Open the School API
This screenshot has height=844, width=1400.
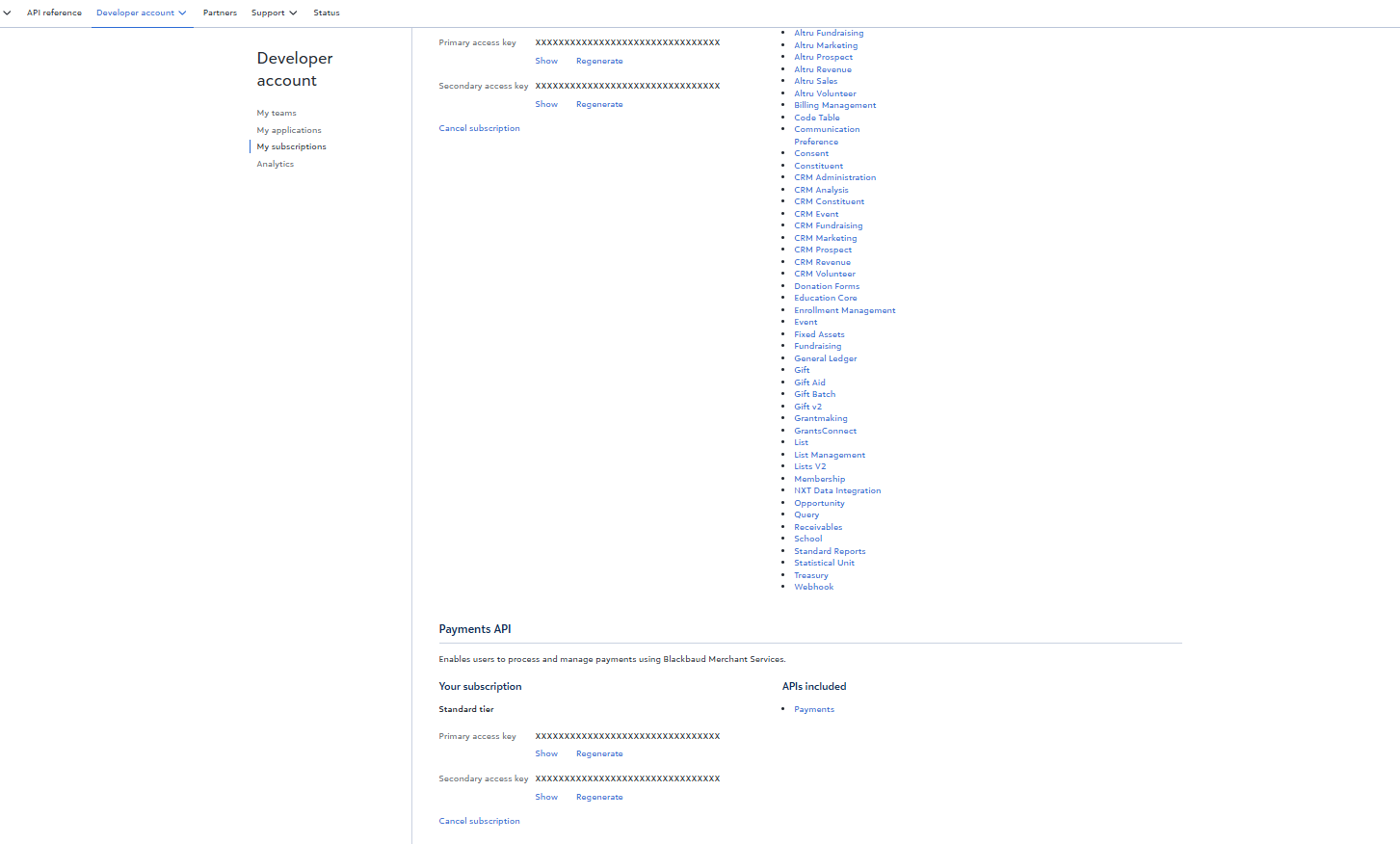(x=808, y=539)
